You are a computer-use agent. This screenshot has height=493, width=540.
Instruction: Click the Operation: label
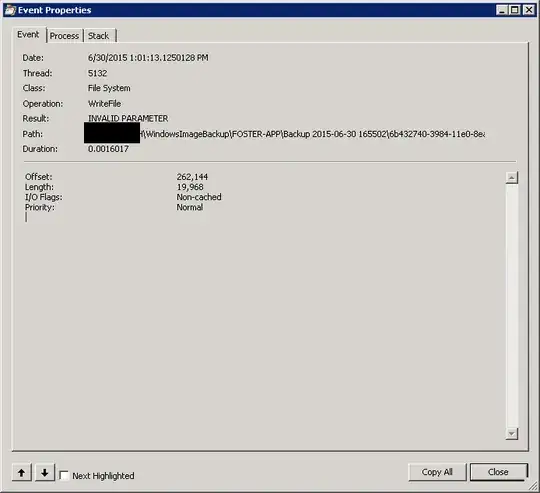point(43,104)
